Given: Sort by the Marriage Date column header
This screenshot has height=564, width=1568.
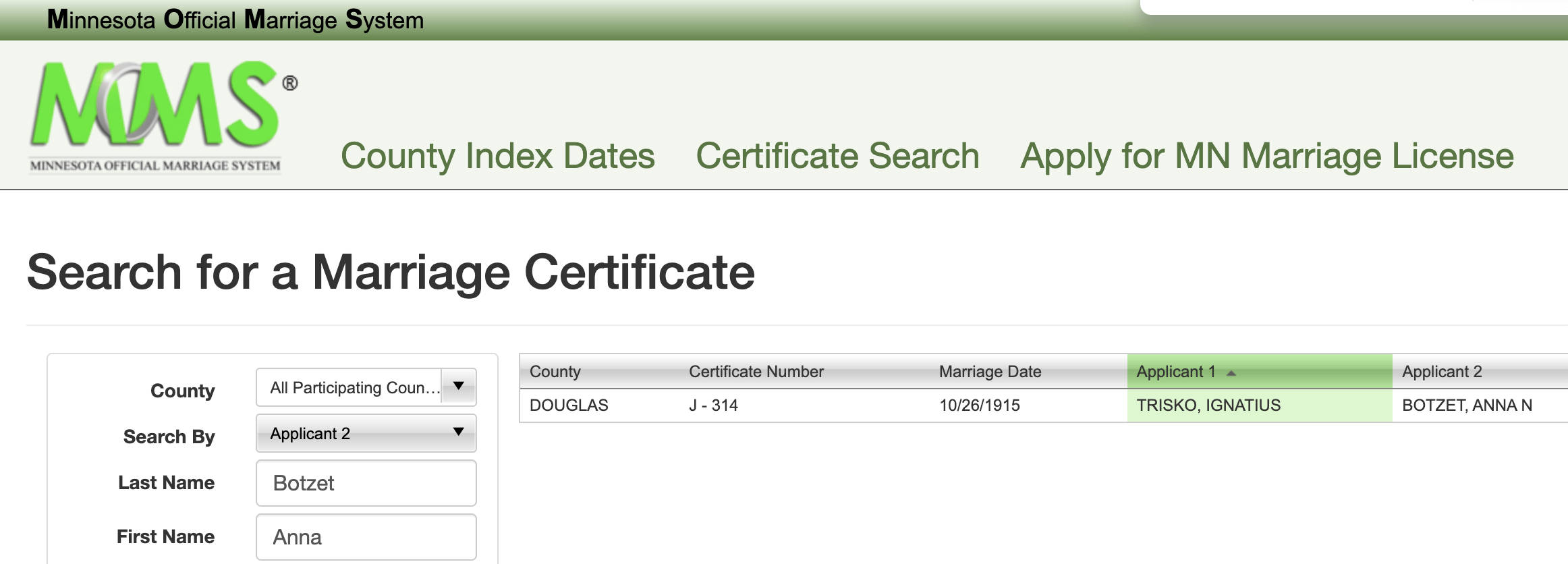Looking at the screenshot, I should [x=990, y=372].
